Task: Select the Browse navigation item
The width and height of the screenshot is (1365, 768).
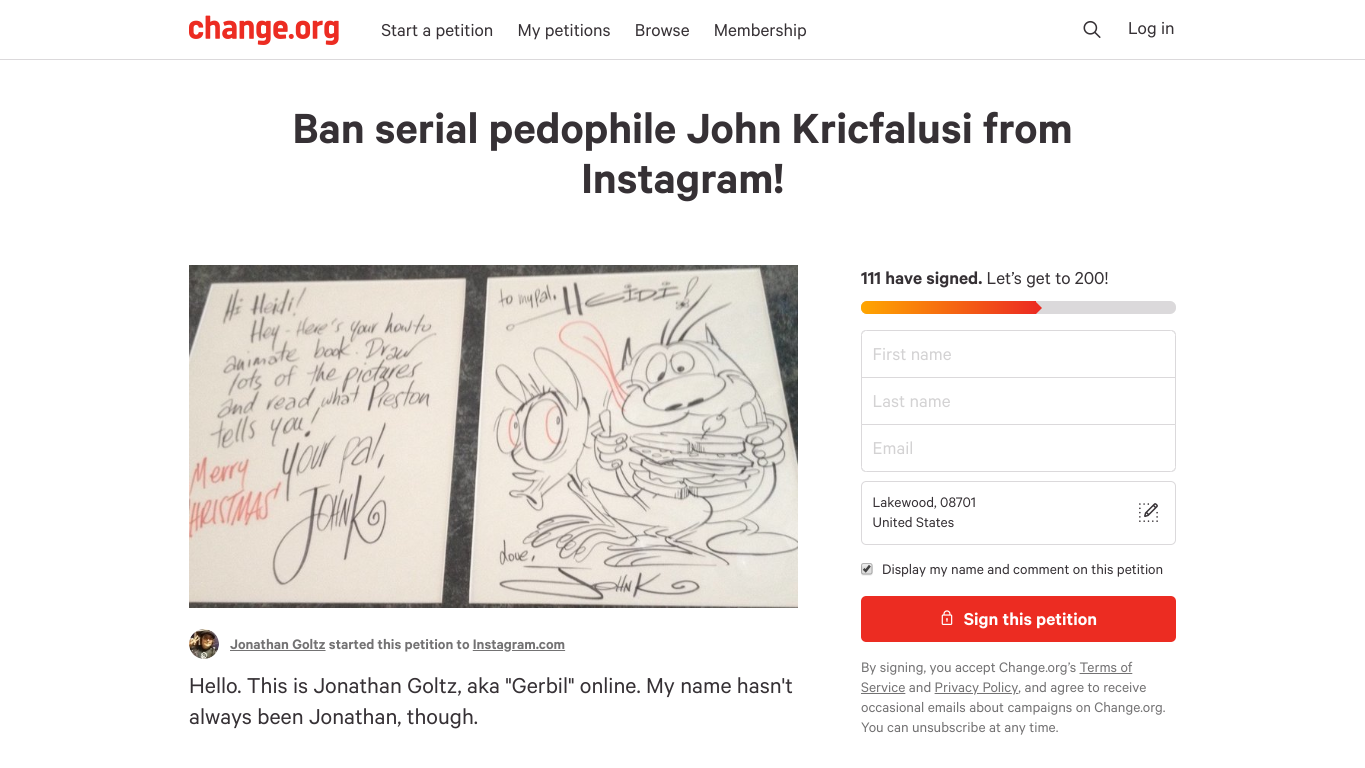Action: (x=662, y=30)
